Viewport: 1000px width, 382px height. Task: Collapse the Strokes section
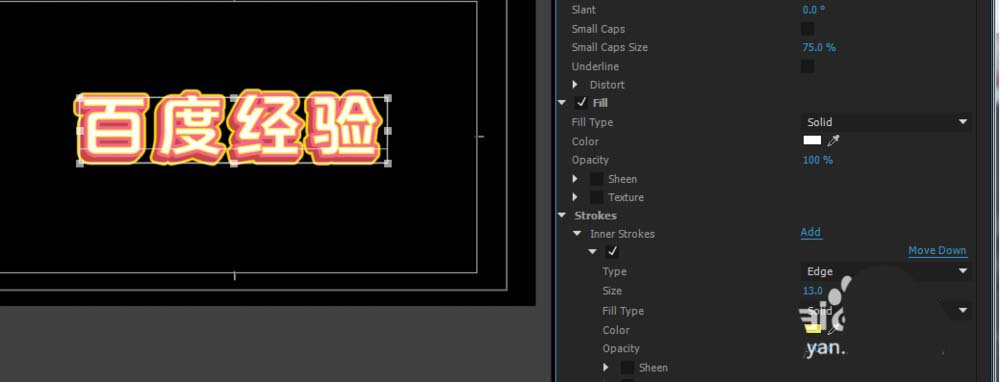tap(562, 216)
